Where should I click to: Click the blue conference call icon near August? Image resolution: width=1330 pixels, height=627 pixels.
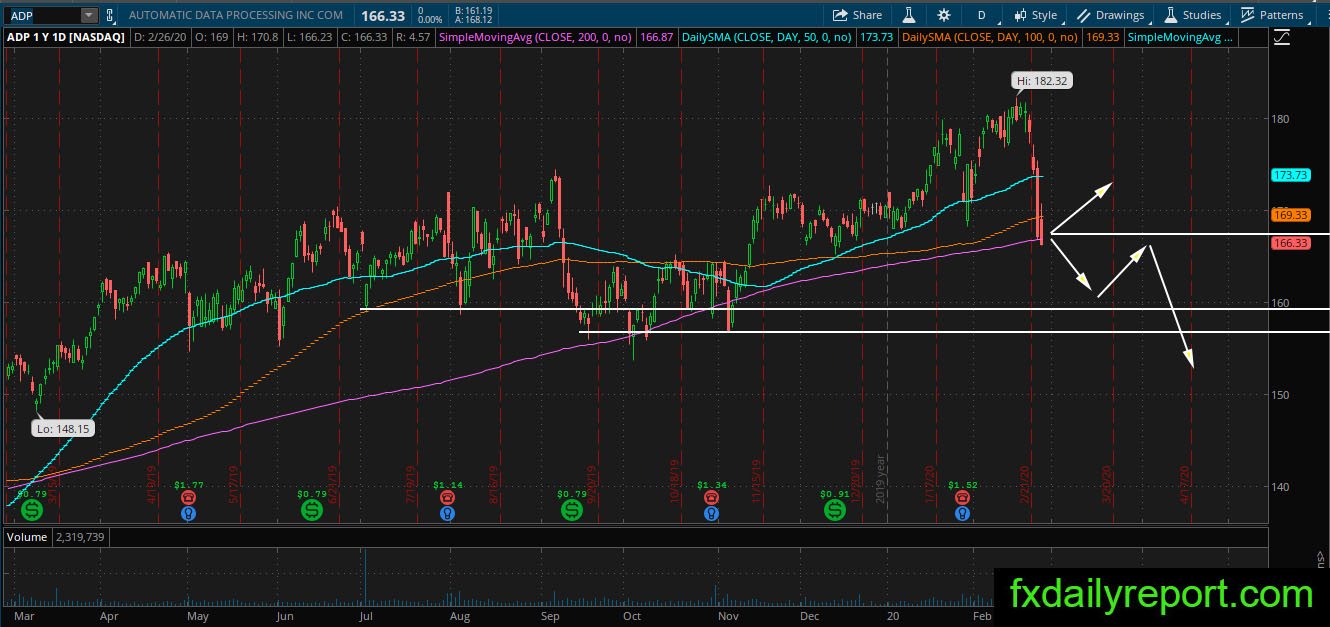click(x=448, y=513)
